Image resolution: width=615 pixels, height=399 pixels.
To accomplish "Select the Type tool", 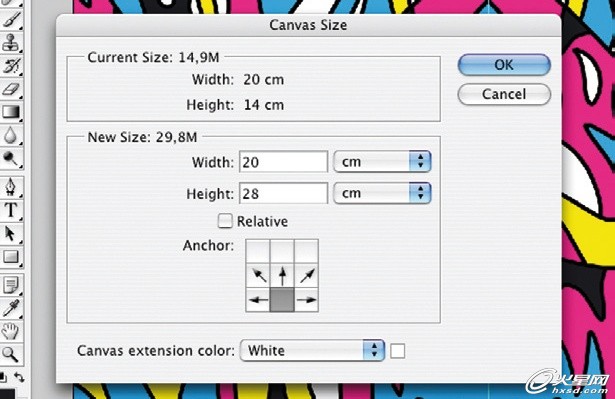I will [11, 210].
